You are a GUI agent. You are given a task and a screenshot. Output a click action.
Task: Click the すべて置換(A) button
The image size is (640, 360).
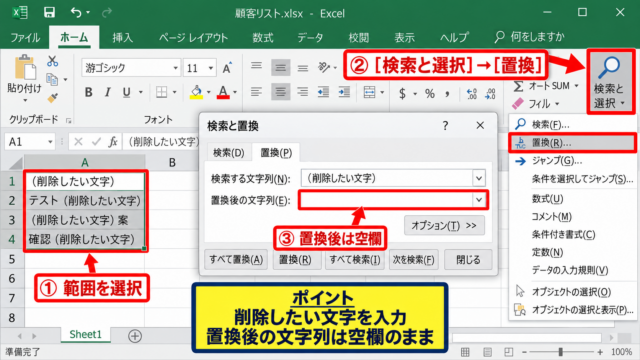click(x=236, y=260)
